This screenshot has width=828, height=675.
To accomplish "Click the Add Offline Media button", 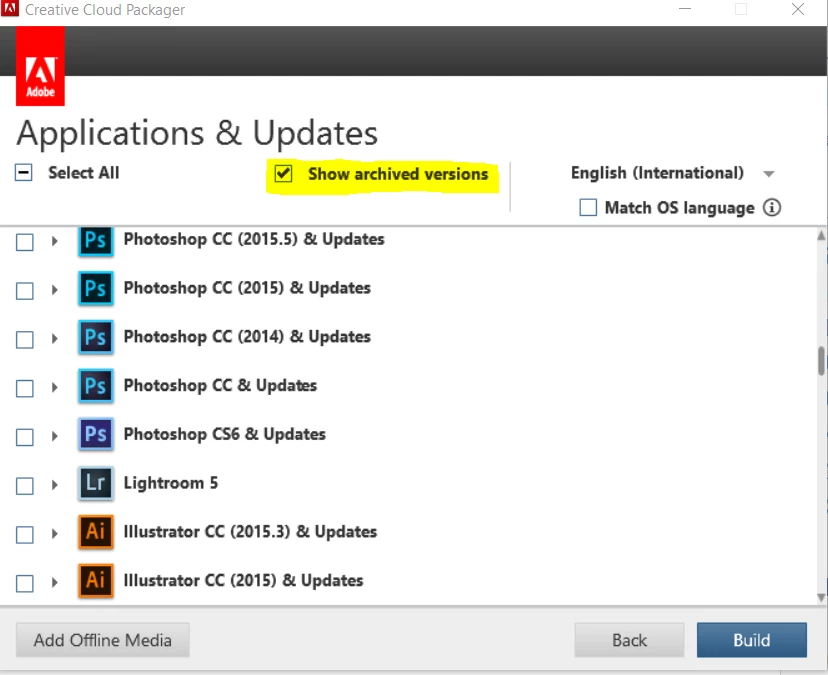I will click(x=102, y=640).
